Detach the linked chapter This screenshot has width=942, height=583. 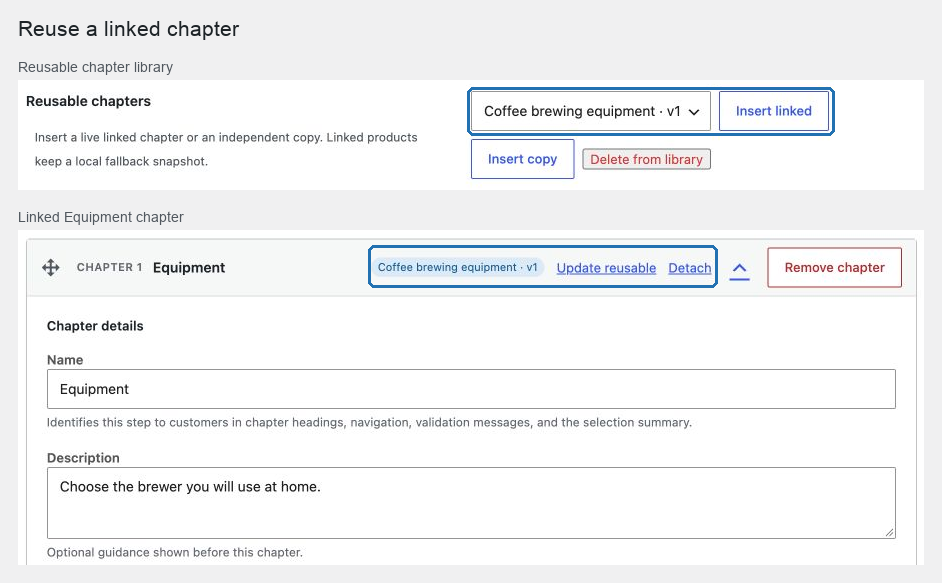[690, 268]
